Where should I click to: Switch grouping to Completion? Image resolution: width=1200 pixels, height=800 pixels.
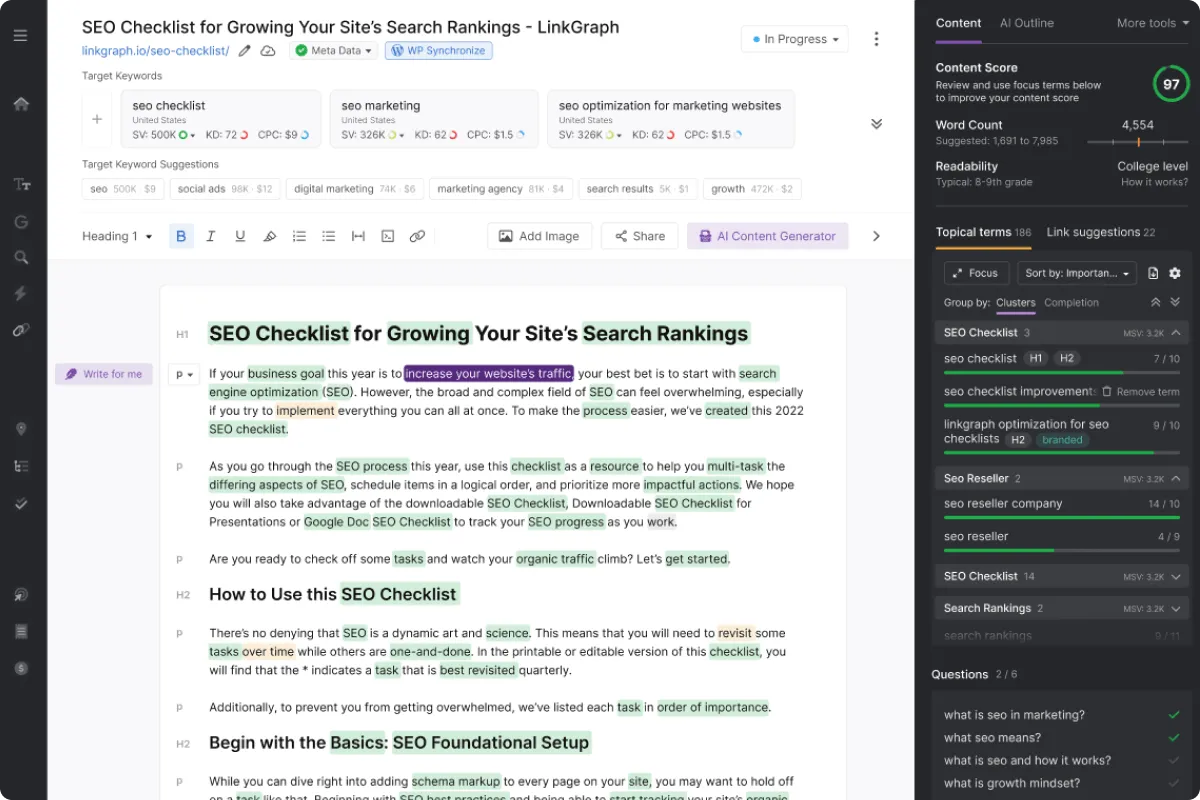(x=1071, y=302)
